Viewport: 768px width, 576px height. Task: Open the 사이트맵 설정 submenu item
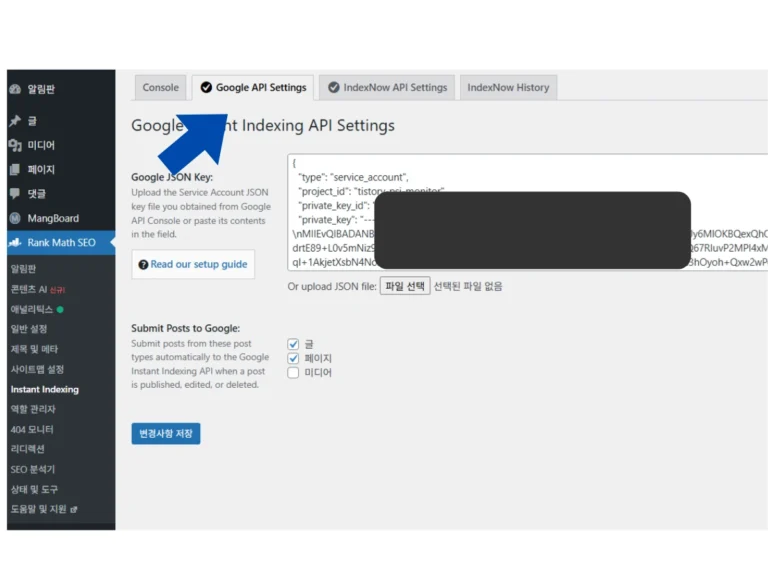(37, 369)
